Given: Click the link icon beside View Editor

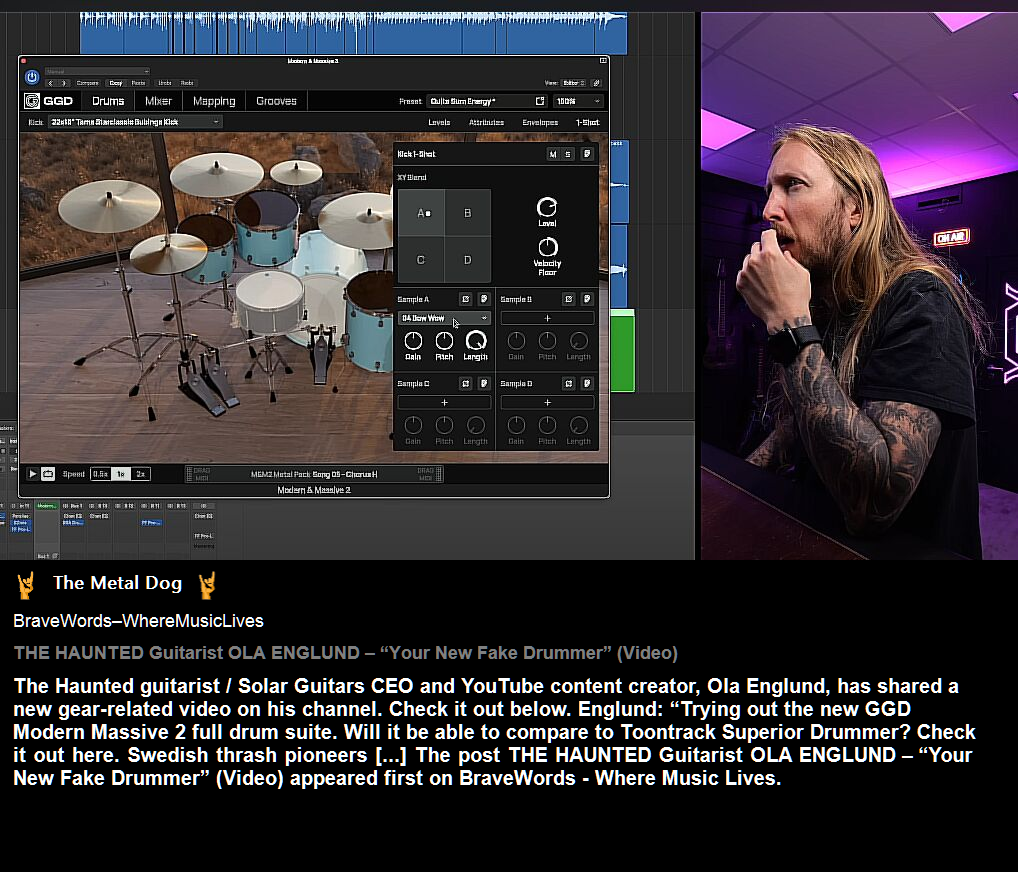Looking at the screenshot, I should click(x=597, y=83).
